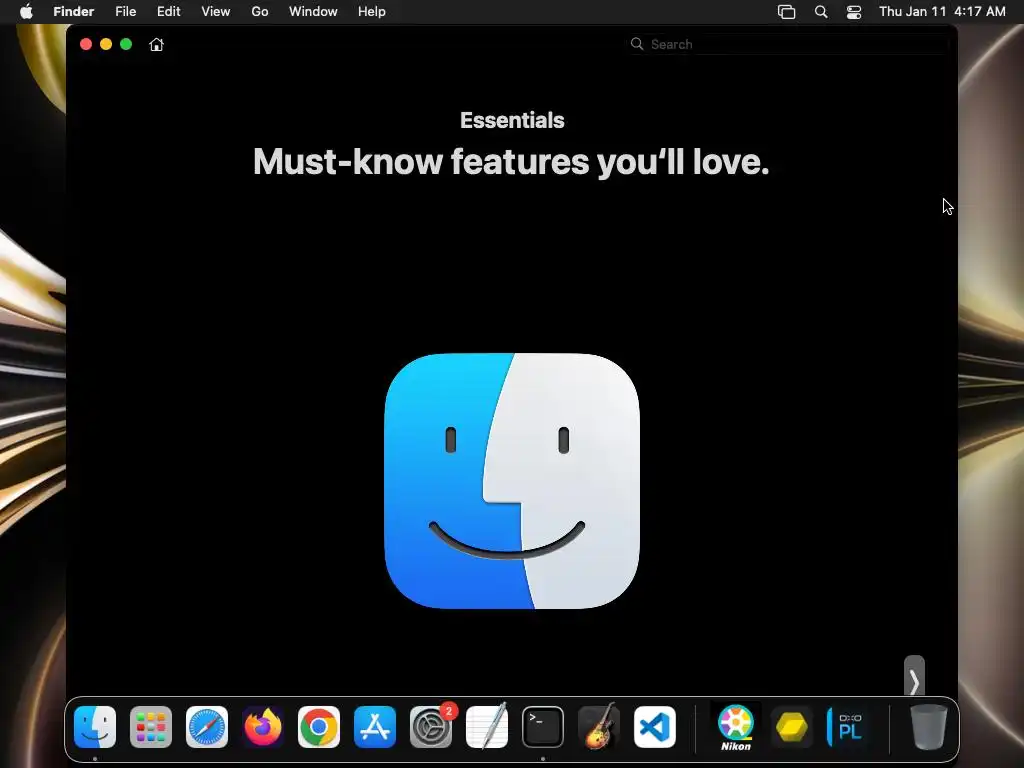Open the Help menu

coord(372,12)
